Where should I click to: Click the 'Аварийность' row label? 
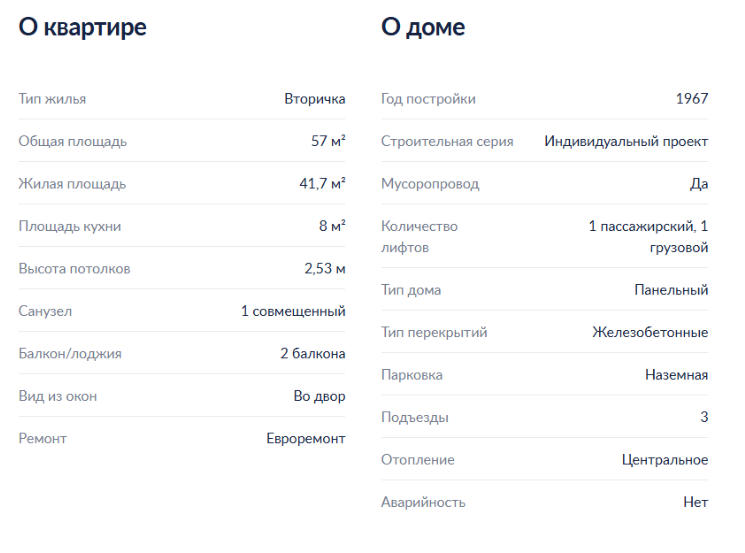(423, 502)
